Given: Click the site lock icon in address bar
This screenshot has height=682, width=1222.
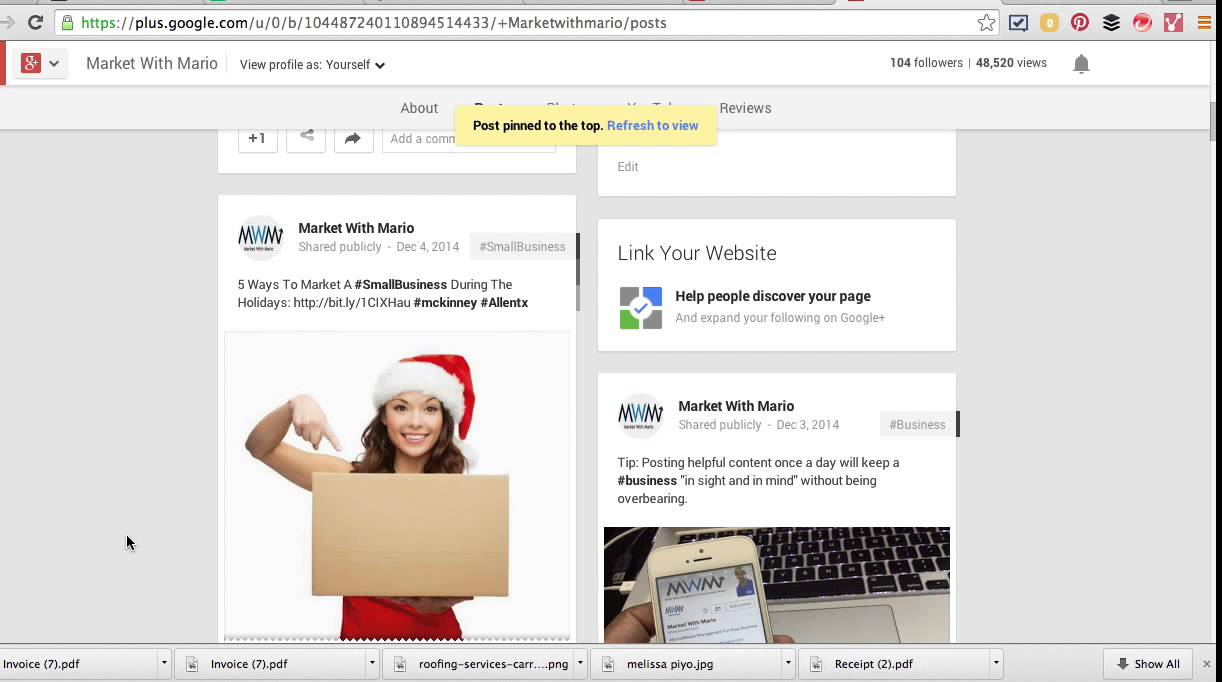Looking at the screenshot, I should pos(67,22).
